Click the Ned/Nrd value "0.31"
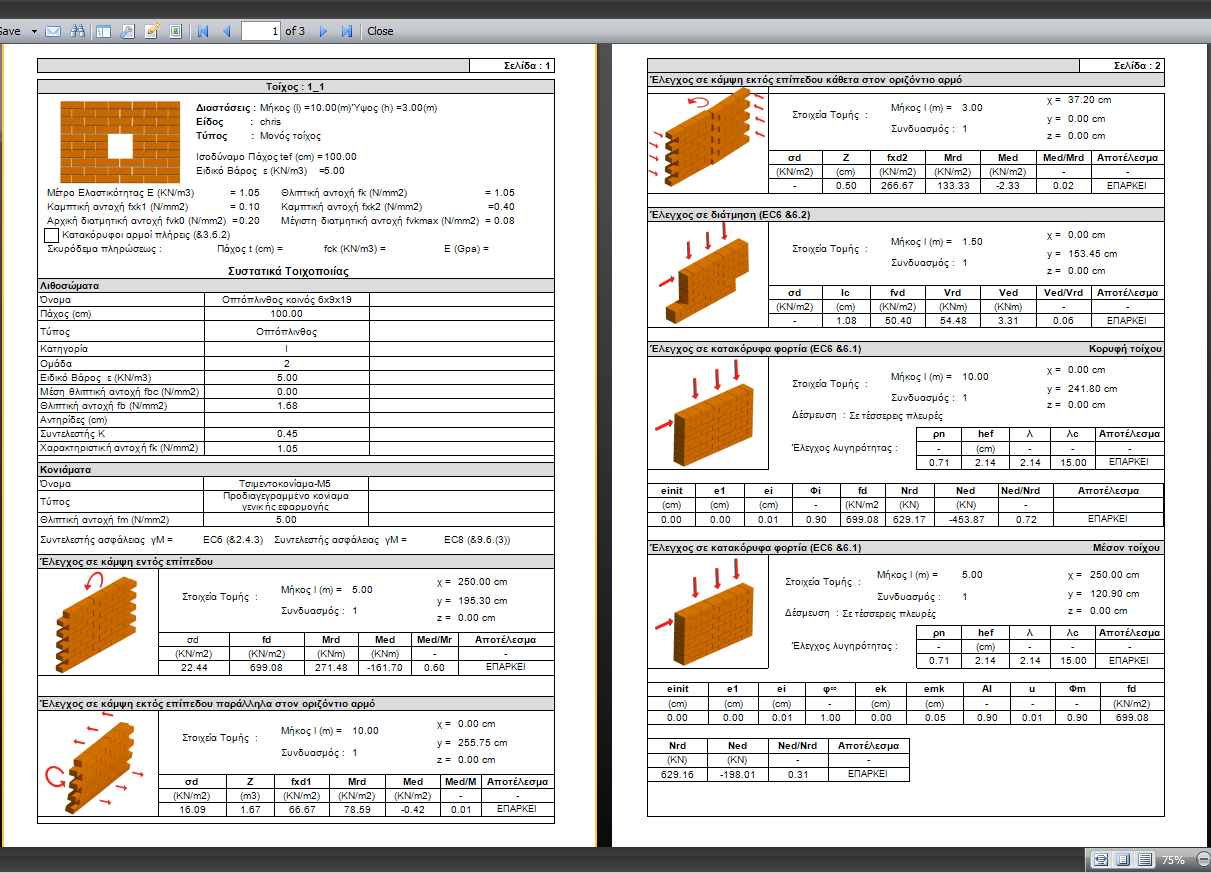This screenshot has width=1211, height=873. point(797,774)
